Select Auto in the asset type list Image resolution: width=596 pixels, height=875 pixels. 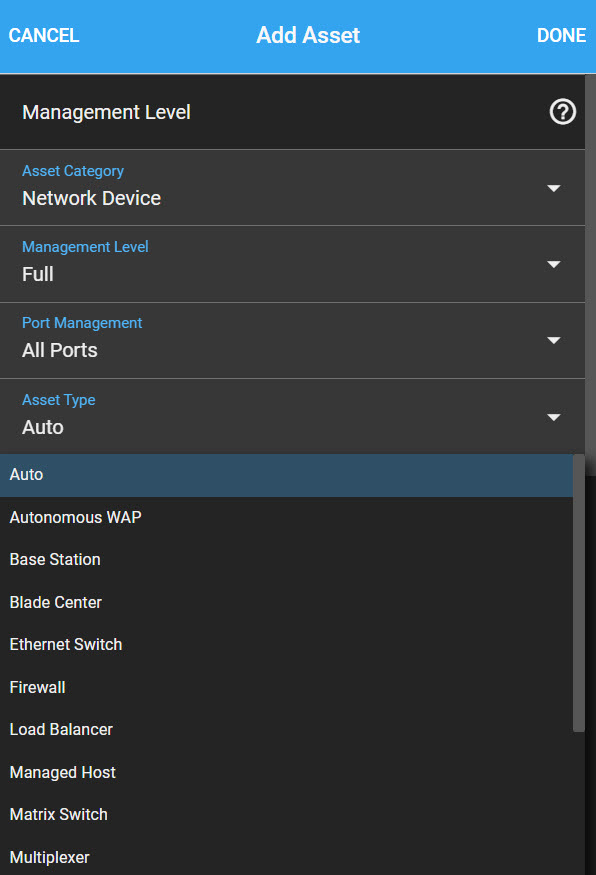pos(286,475)
